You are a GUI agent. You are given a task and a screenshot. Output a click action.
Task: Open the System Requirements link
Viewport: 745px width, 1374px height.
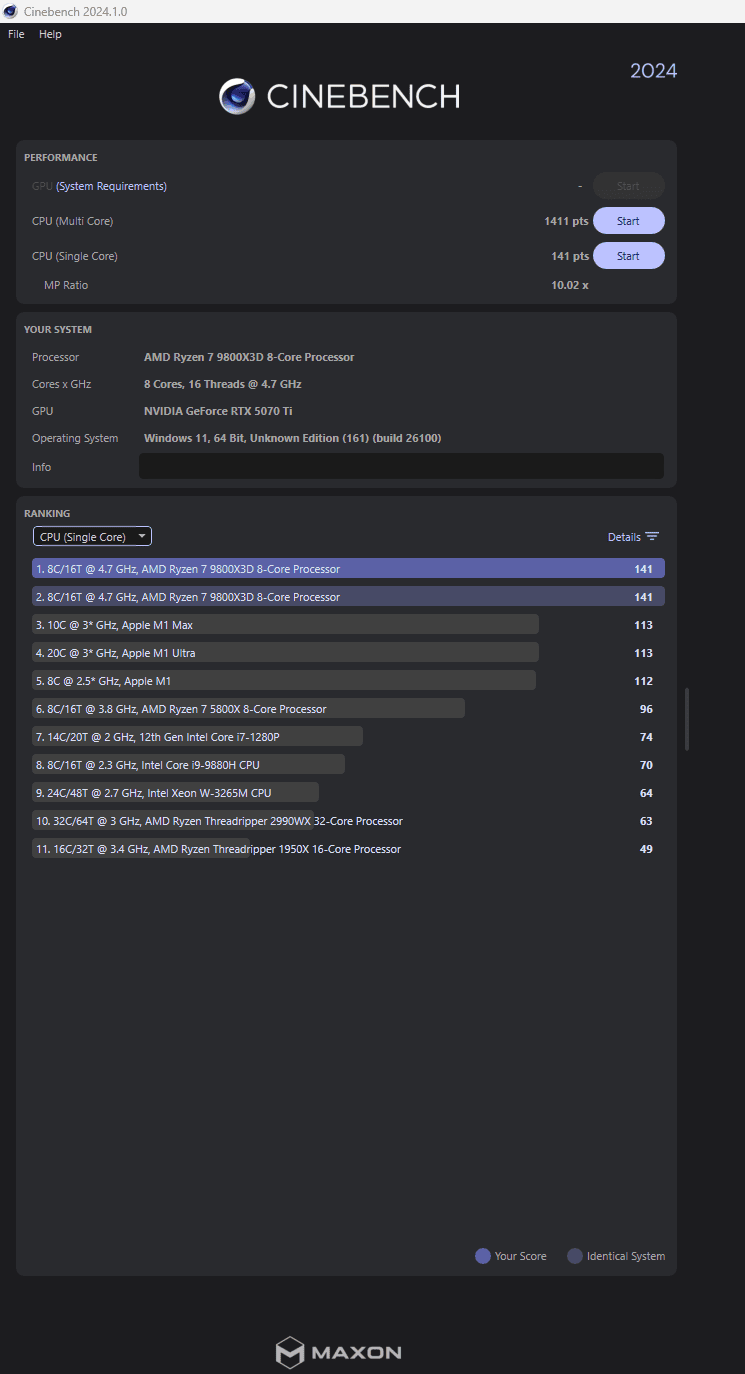111,186
